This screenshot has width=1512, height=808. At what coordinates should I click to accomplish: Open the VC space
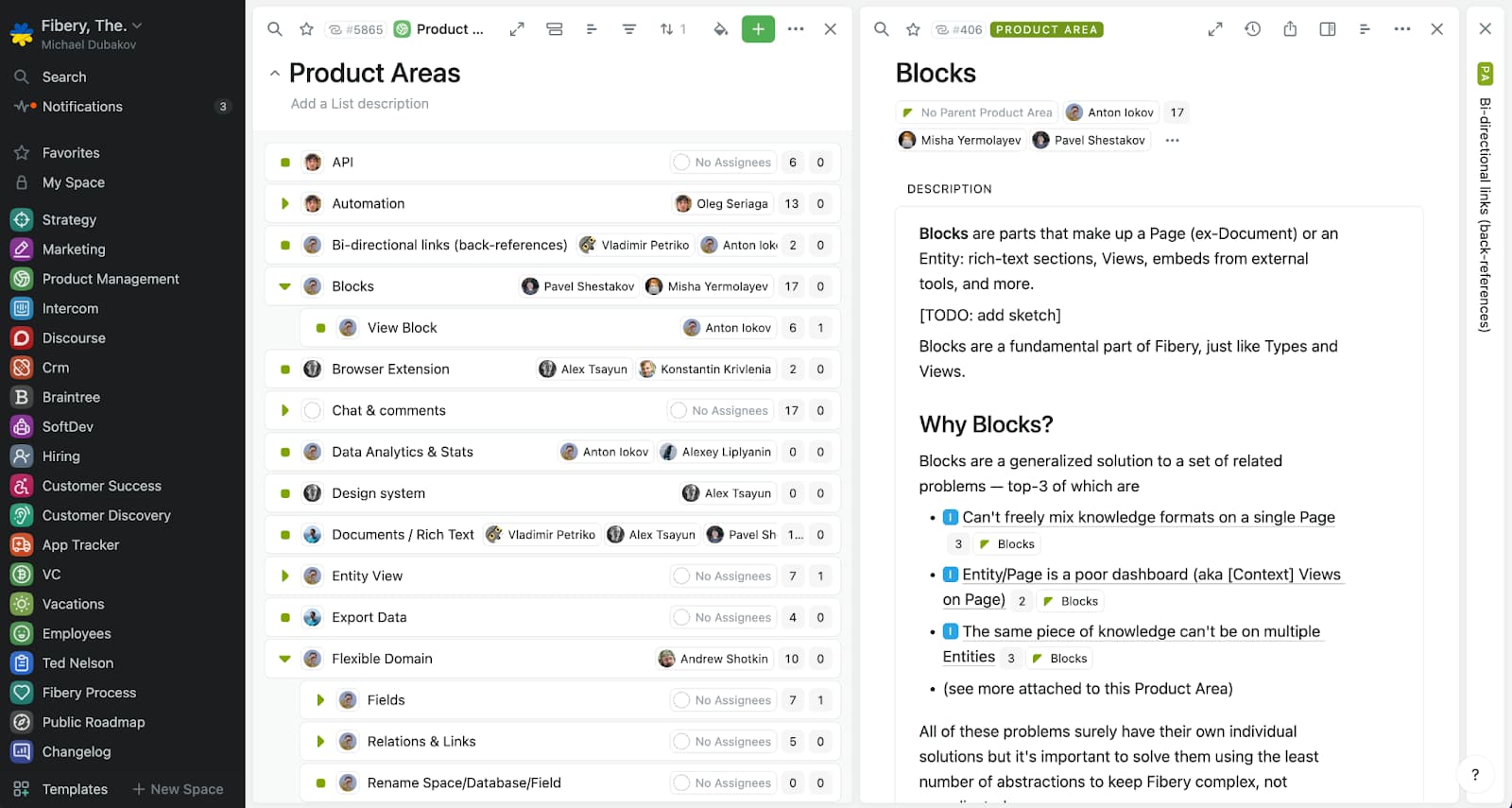(51, 574)
